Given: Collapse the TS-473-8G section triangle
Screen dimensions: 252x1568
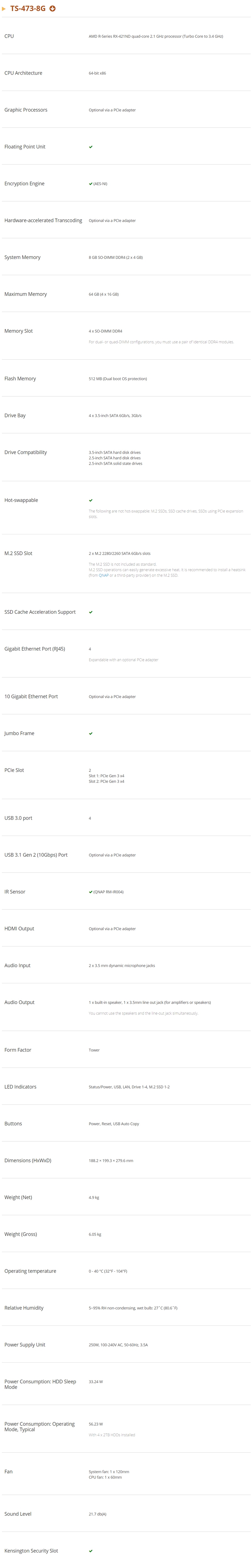Looking at the screenshot, I should (4, 9).
